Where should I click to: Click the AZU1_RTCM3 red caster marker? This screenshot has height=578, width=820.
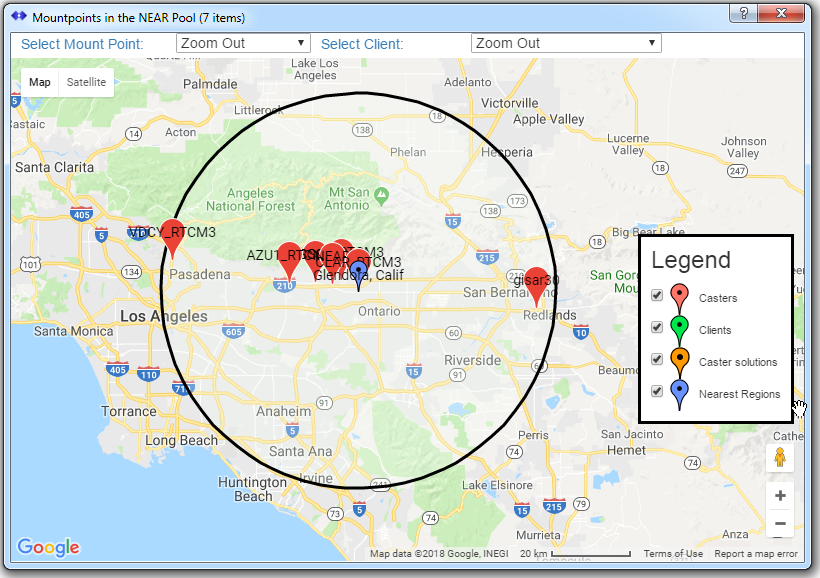point(288,260)
